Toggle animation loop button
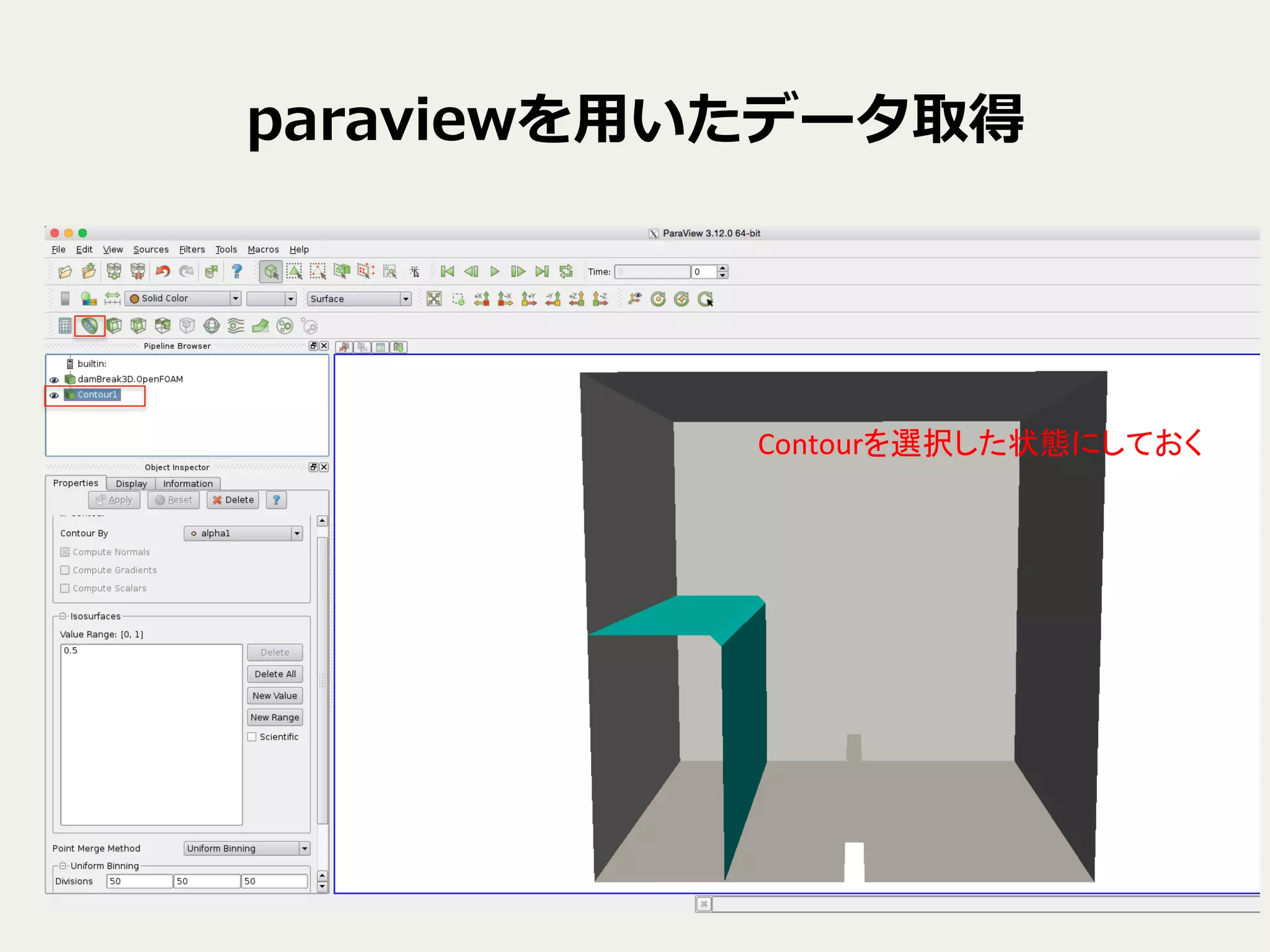Viewport: 1270px width, 952px height. coord(566,271)
